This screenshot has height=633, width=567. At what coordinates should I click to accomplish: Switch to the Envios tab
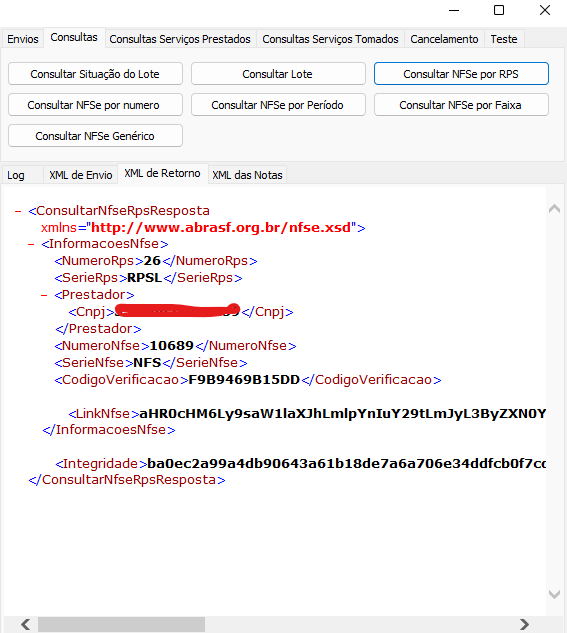pyautogui.click(x=23, y=39)
